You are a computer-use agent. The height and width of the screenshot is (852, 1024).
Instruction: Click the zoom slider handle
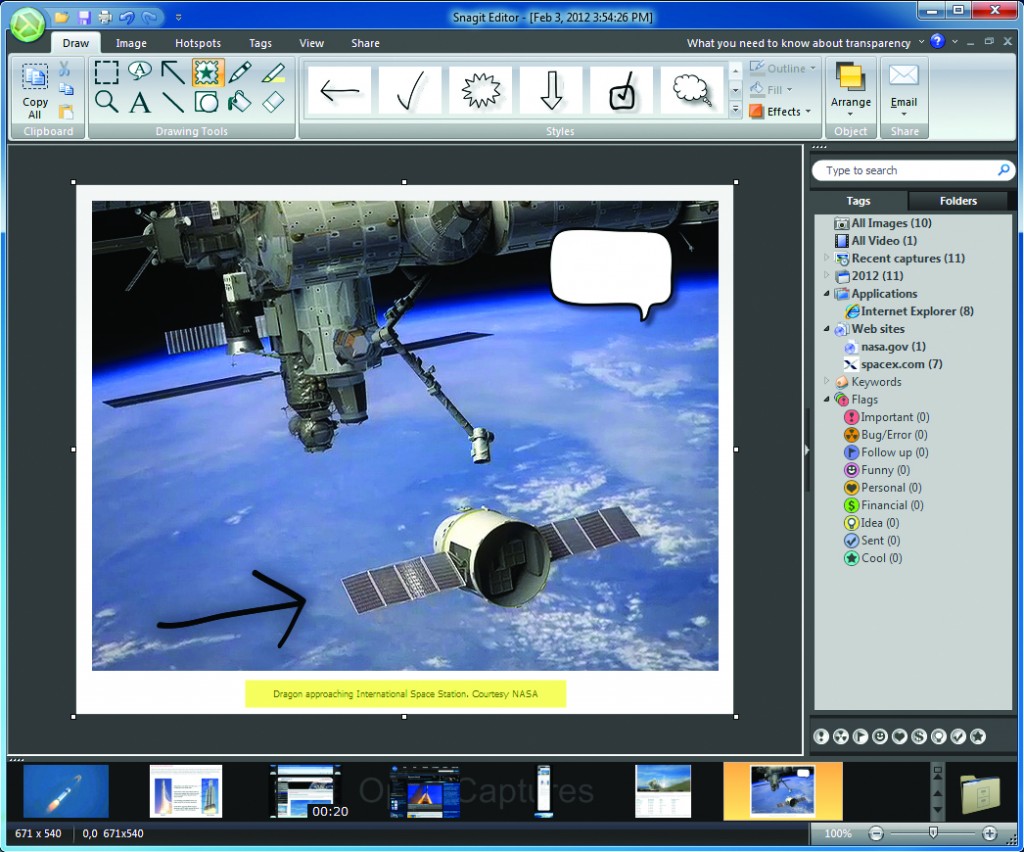[x=933, y=832]
